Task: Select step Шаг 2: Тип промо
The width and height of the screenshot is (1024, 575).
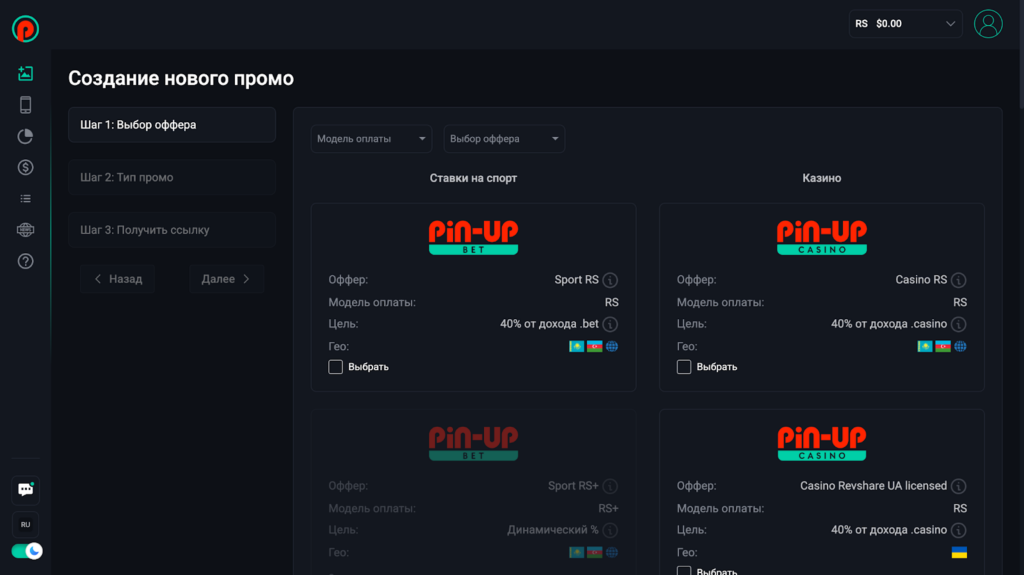Action: pos(172,177)
